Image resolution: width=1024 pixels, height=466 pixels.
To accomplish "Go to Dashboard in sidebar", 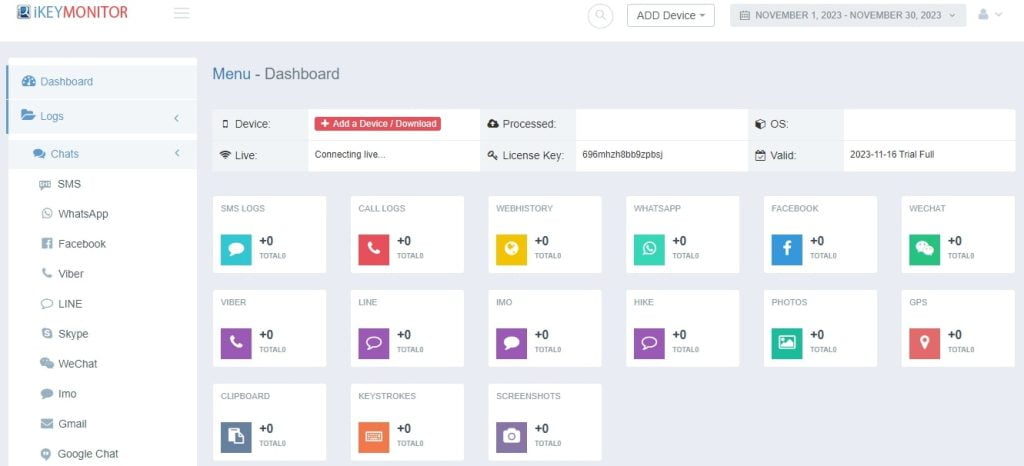I will click(102, 82).
